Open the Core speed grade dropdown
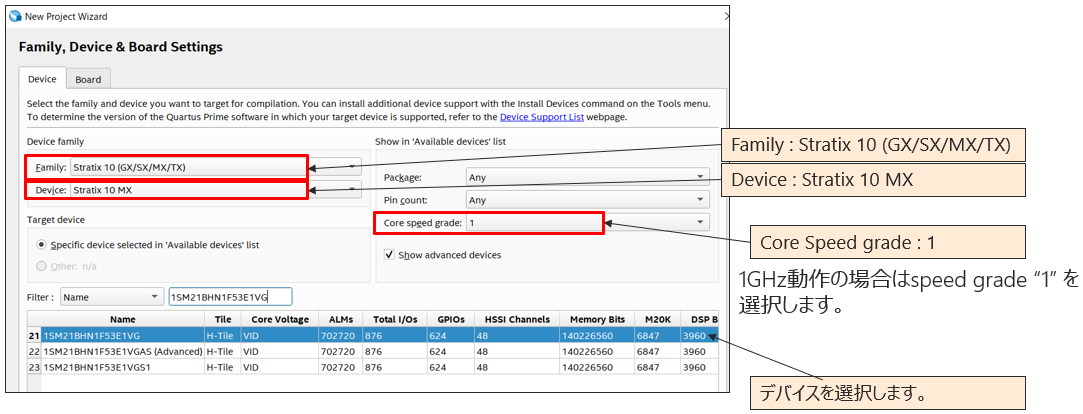1083x414 pixels. [700, 222]
